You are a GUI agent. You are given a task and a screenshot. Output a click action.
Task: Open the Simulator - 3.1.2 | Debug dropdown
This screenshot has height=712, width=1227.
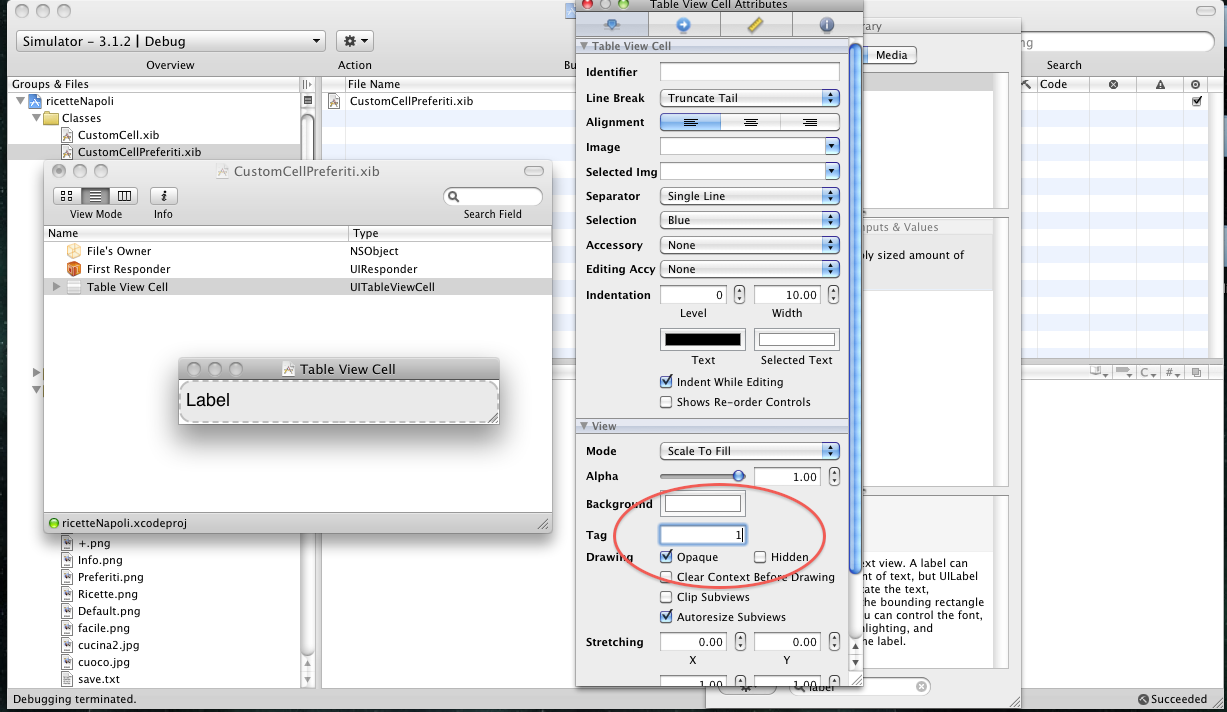coord(170,41)
